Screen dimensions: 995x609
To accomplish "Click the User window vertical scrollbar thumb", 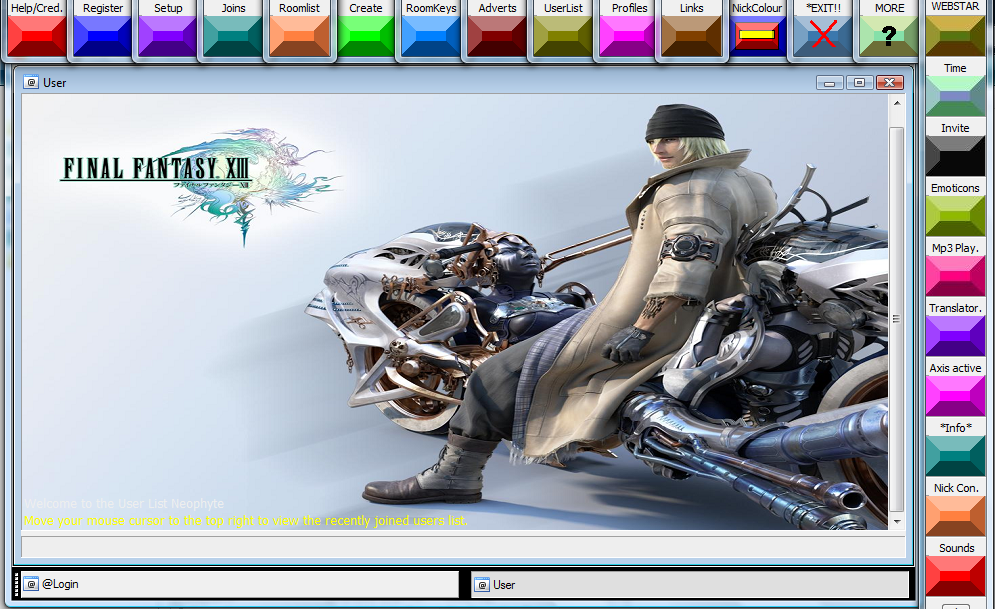I will (x=897, y=319).
